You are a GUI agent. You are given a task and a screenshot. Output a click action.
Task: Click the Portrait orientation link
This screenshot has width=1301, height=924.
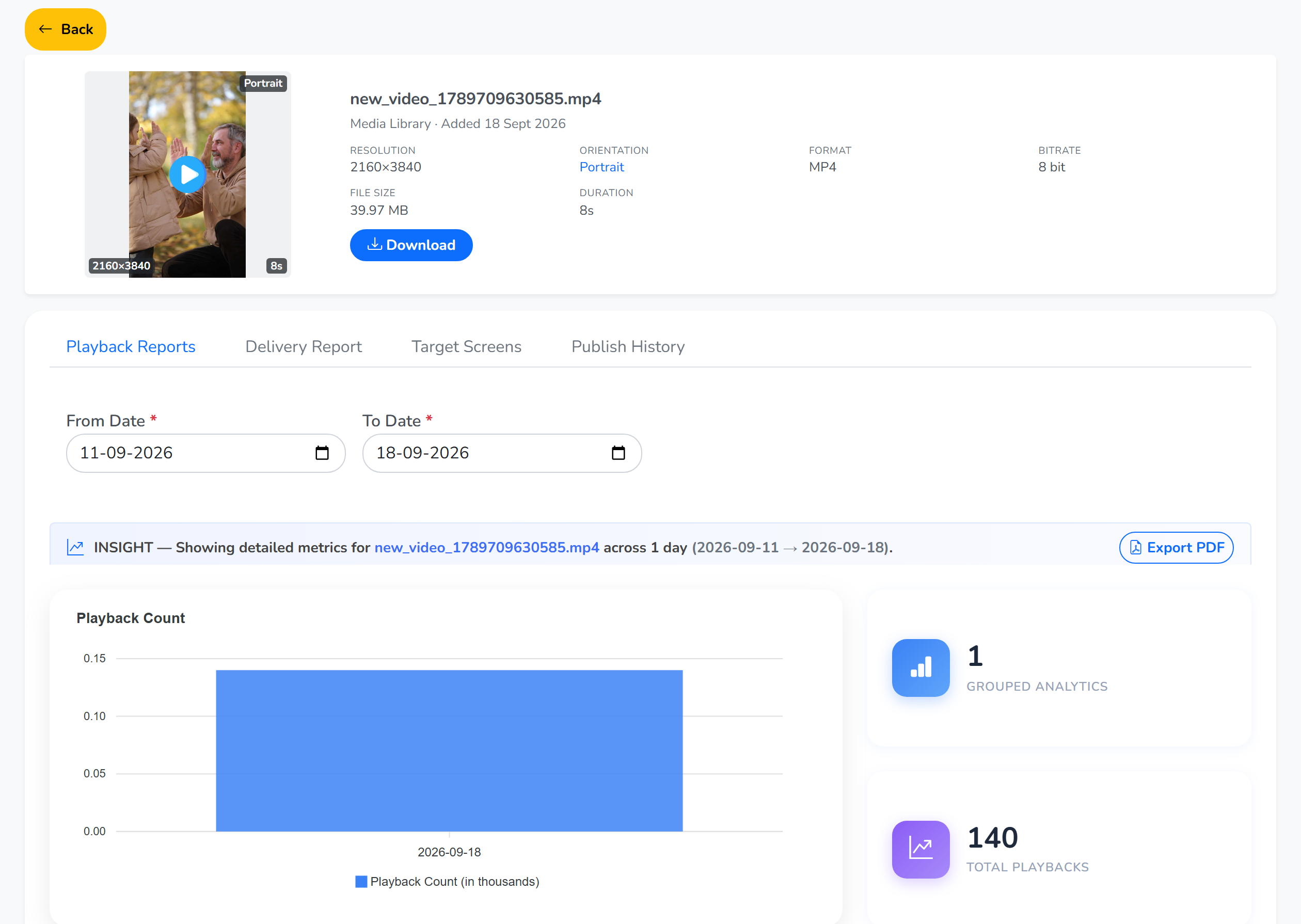pyautogui.click(x=601, y=167)
